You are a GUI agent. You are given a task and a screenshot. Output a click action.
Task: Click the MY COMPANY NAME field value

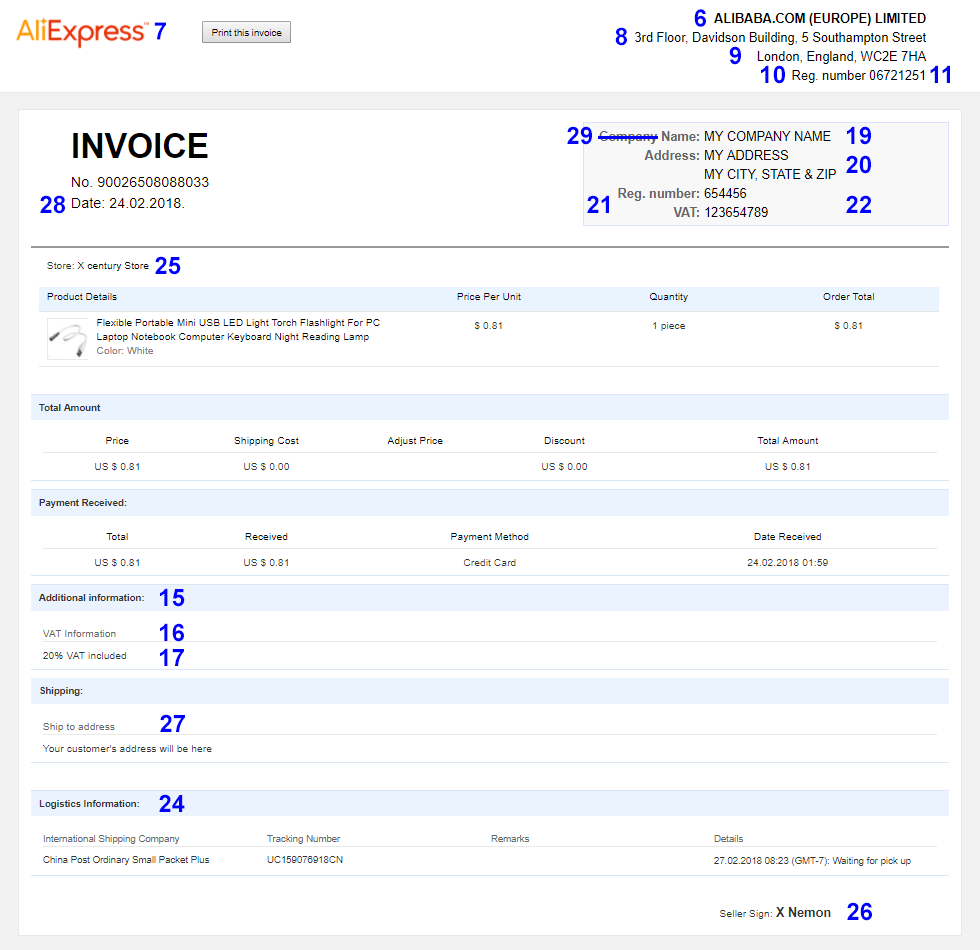(767, 136)
